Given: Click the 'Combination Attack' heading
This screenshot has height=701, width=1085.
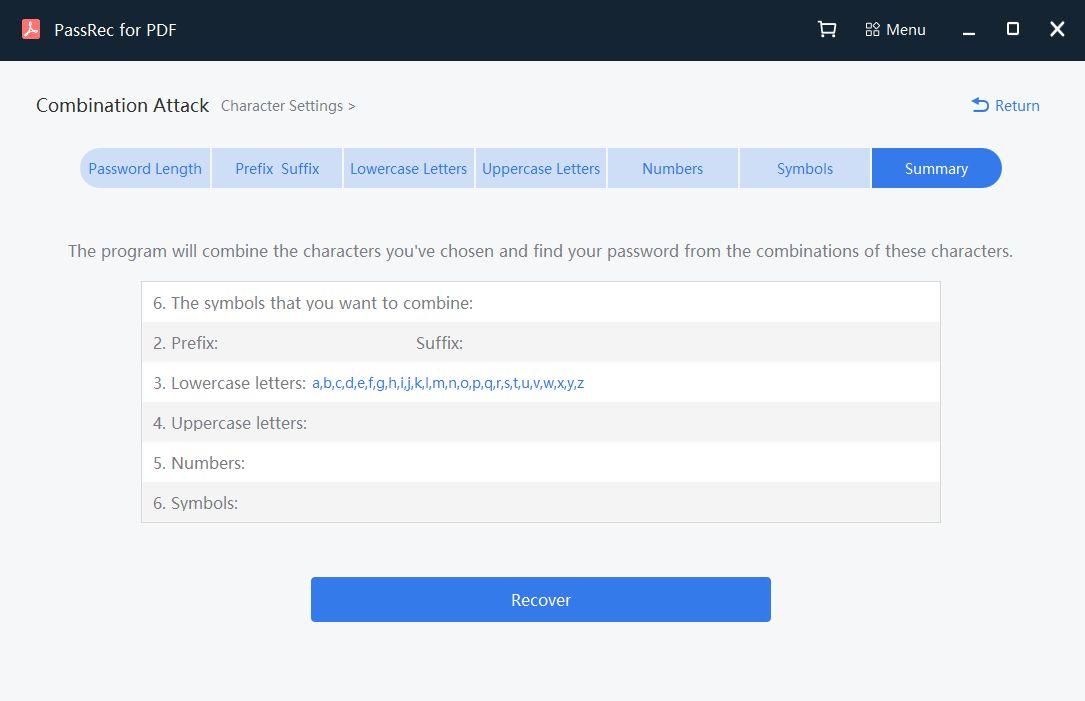Looking at the screenshot, I should coord(122,105).
